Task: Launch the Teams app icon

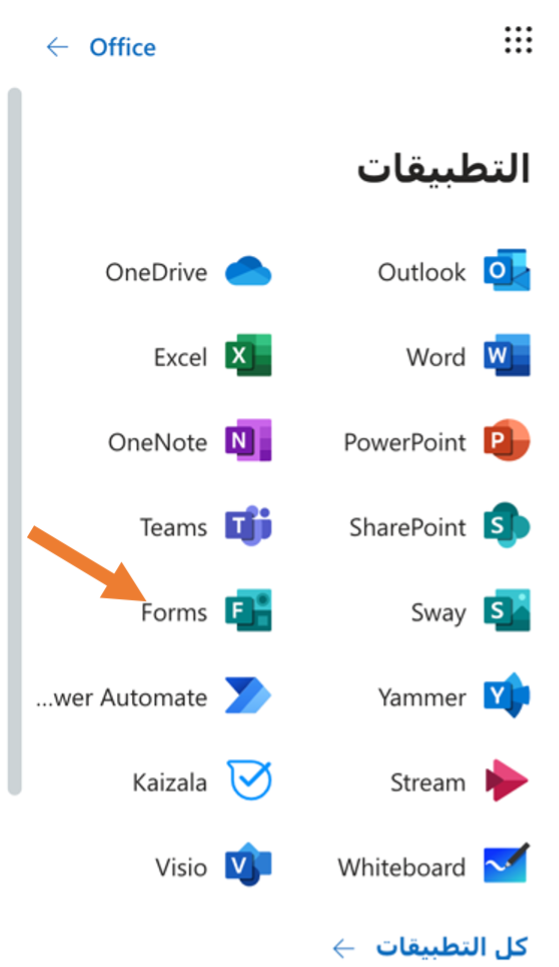Action: (x=248, y=526)
